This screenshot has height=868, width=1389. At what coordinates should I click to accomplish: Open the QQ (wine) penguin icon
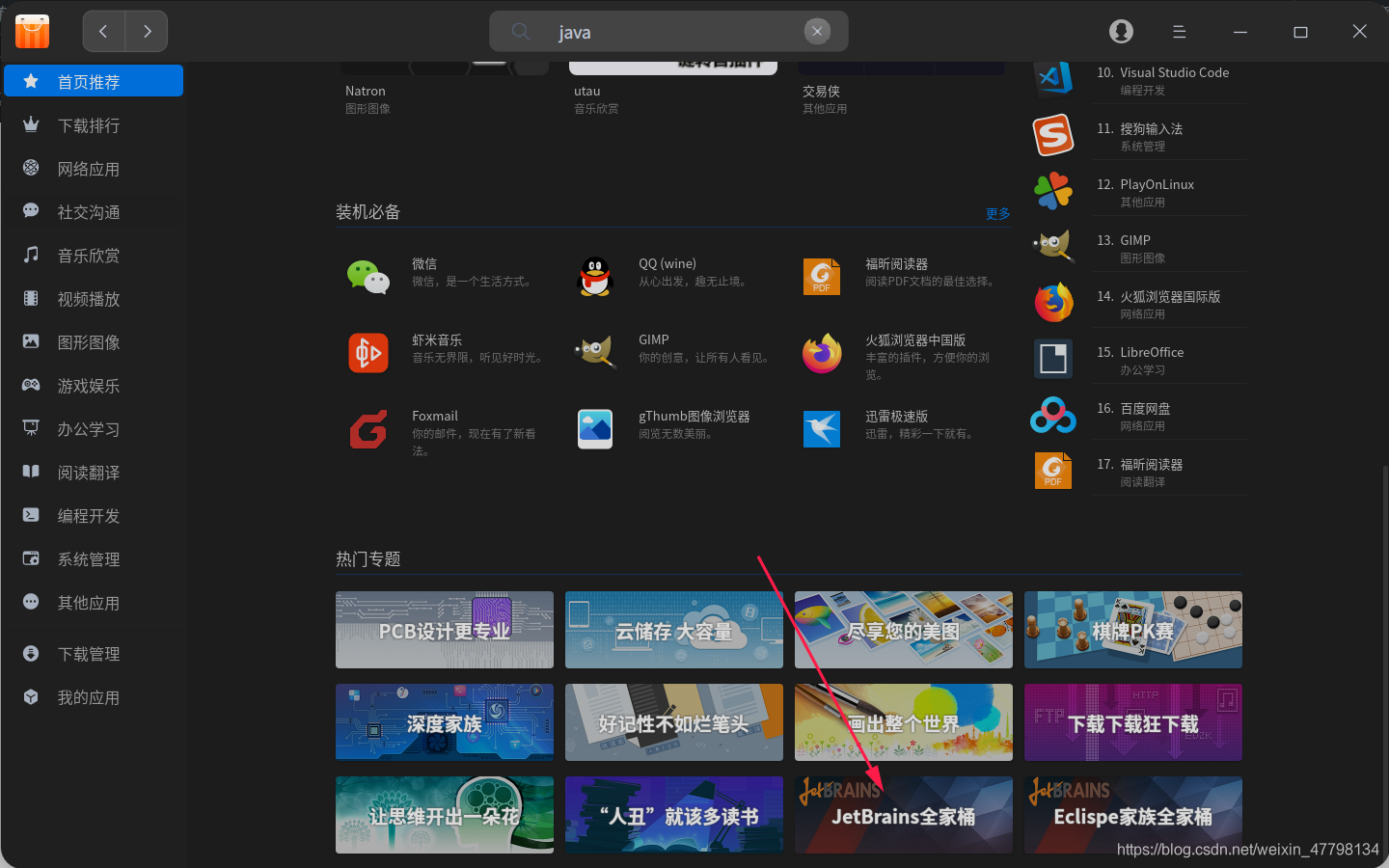[x=595, y=277]
